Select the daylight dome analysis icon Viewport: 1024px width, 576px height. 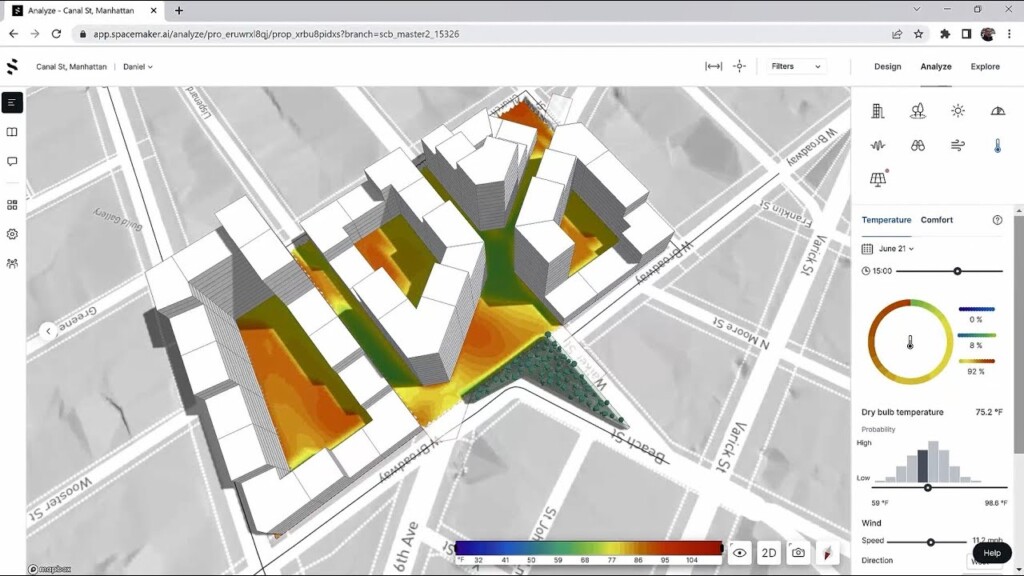pos(997,111)
